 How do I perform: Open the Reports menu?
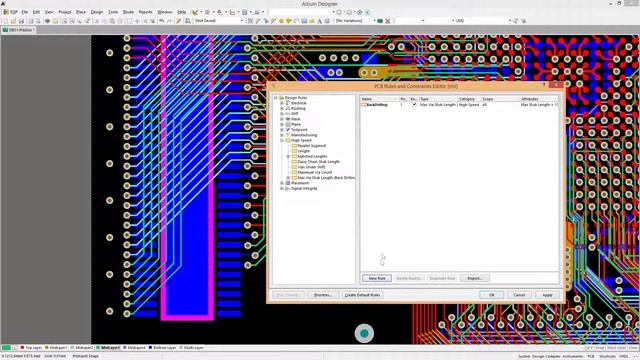click(x=145, y=12)
